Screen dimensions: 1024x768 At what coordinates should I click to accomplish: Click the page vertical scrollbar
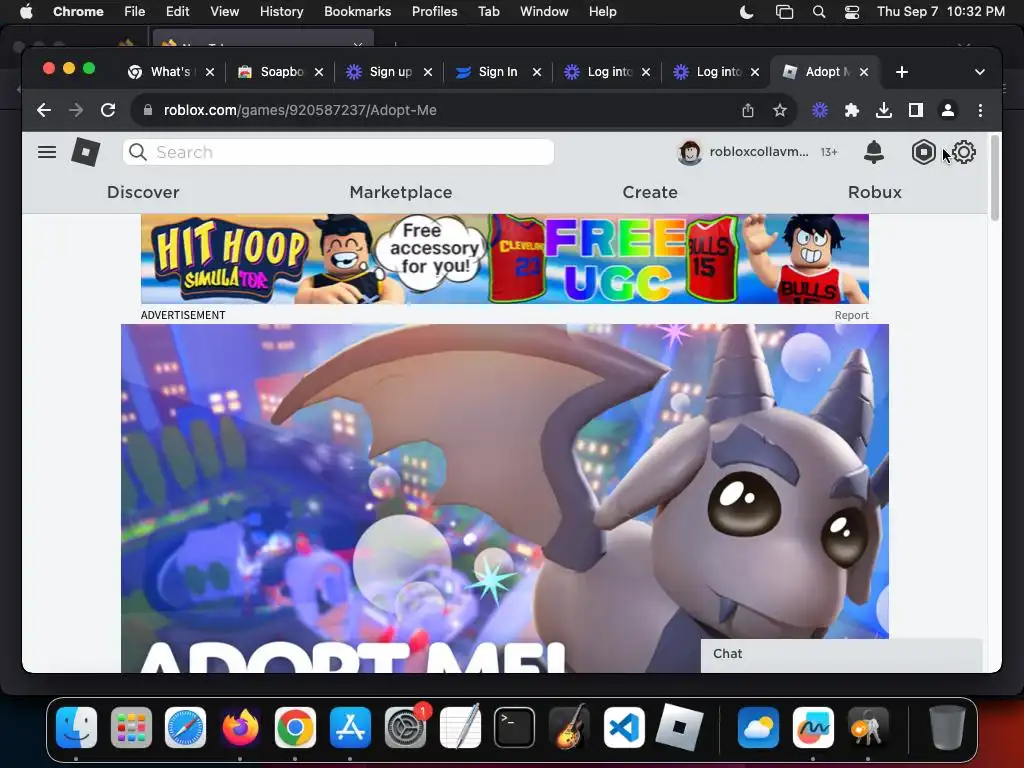995,178
